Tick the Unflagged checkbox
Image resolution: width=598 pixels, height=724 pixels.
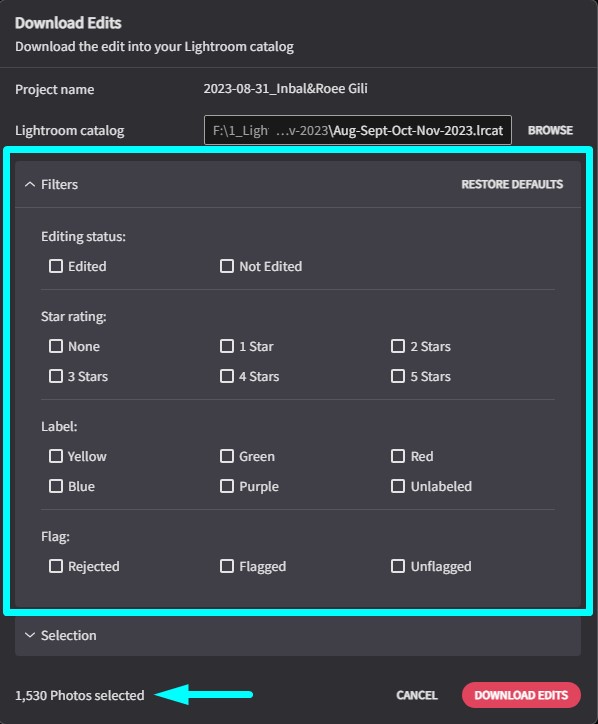pos(398,567)
